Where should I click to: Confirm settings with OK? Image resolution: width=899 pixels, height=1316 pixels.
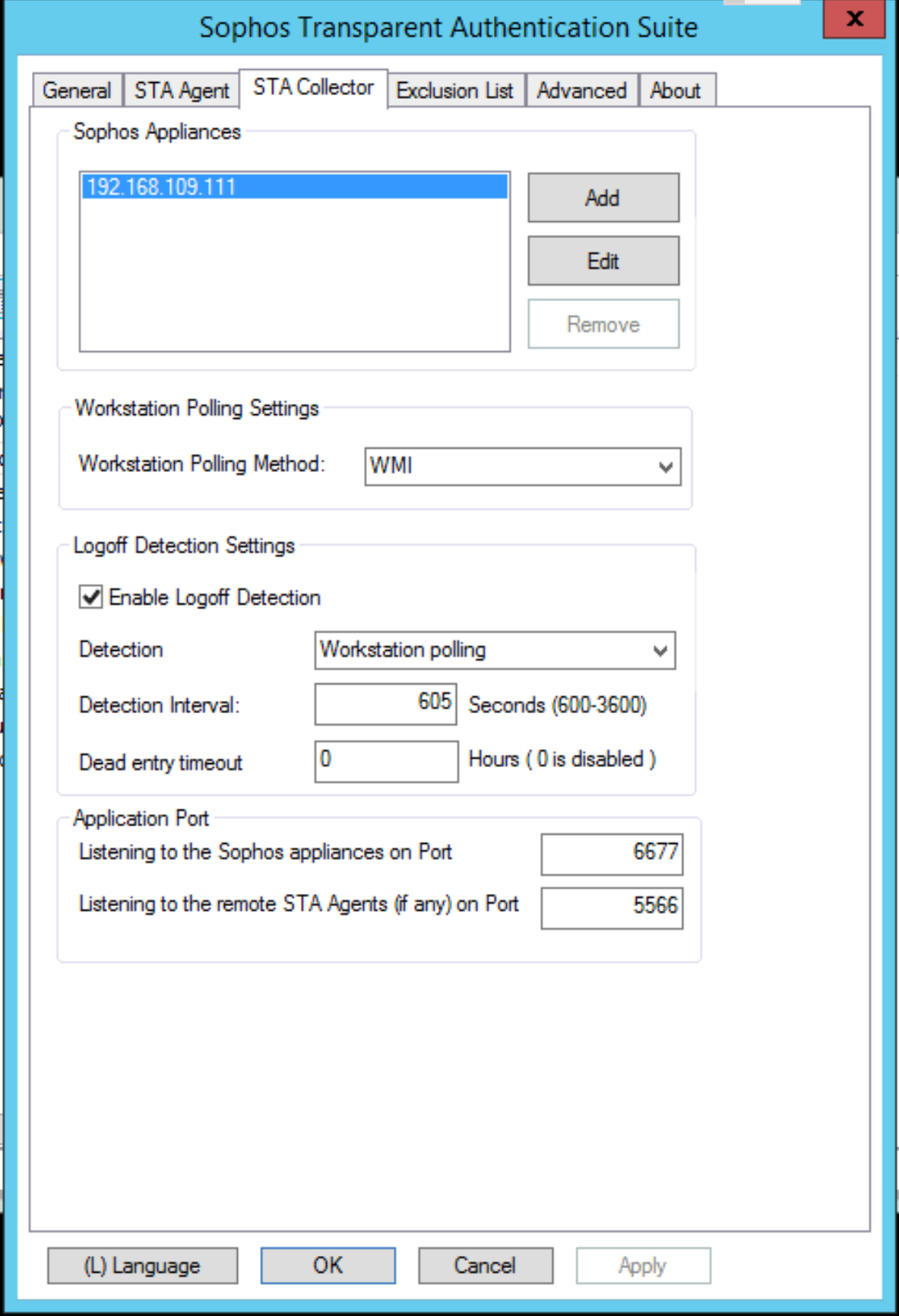(328, 1266)
